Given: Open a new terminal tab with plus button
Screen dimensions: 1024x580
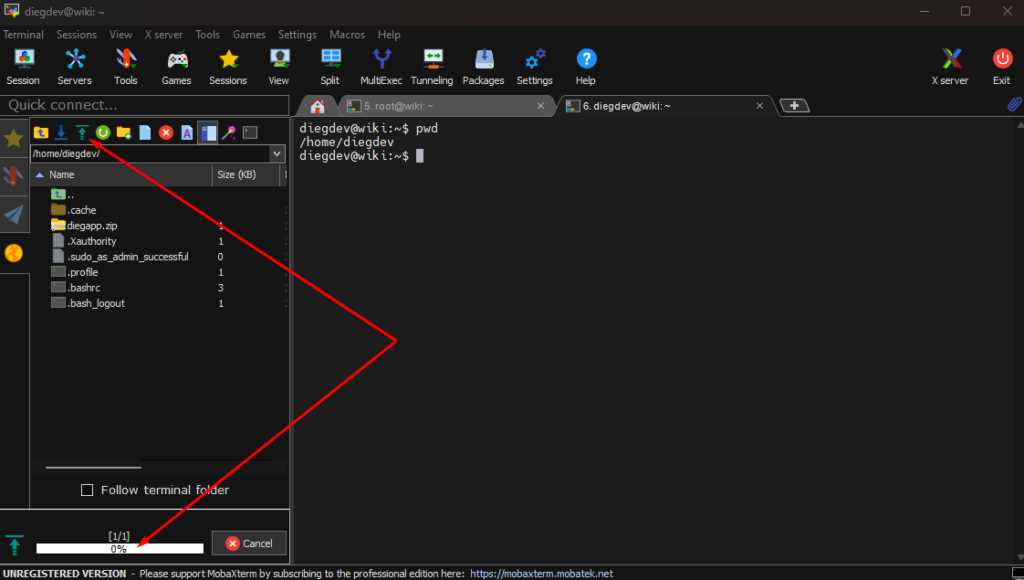Looking at the screenshot, I should click(795, 106).
